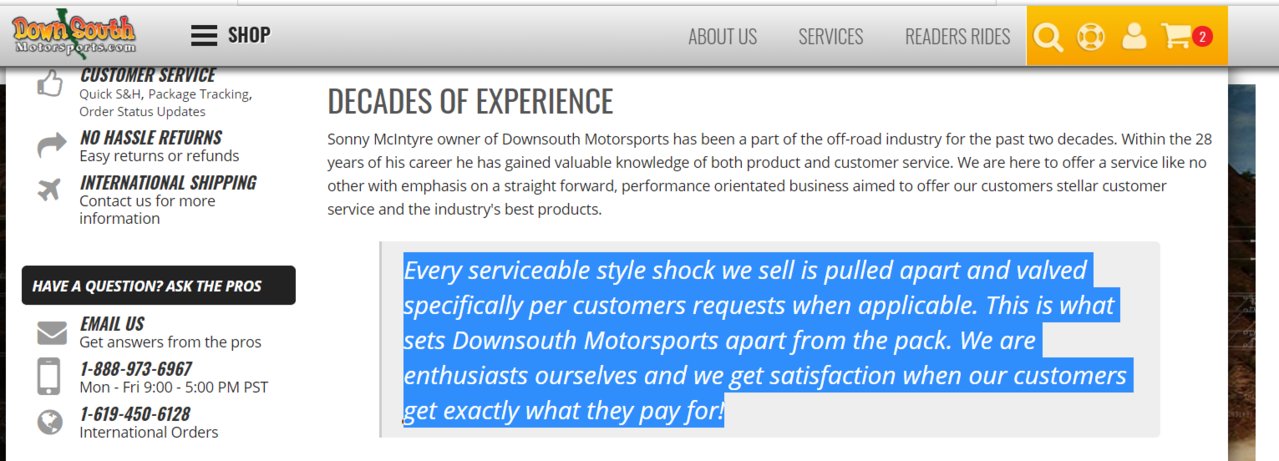This screenshot has width=1279, height=461.
Task: Click the Down South Motorsports logo
Action: point(73,35)
